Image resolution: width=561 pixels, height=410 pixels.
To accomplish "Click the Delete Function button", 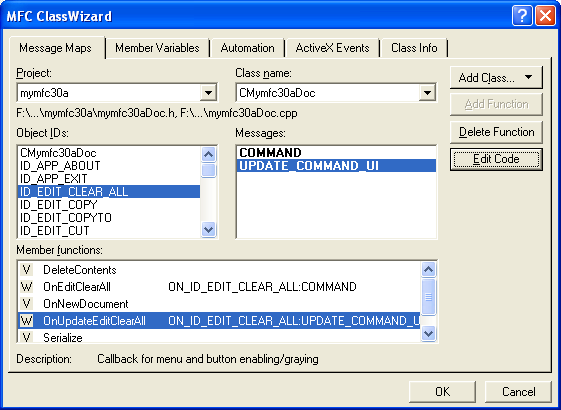I will point(496,132).
